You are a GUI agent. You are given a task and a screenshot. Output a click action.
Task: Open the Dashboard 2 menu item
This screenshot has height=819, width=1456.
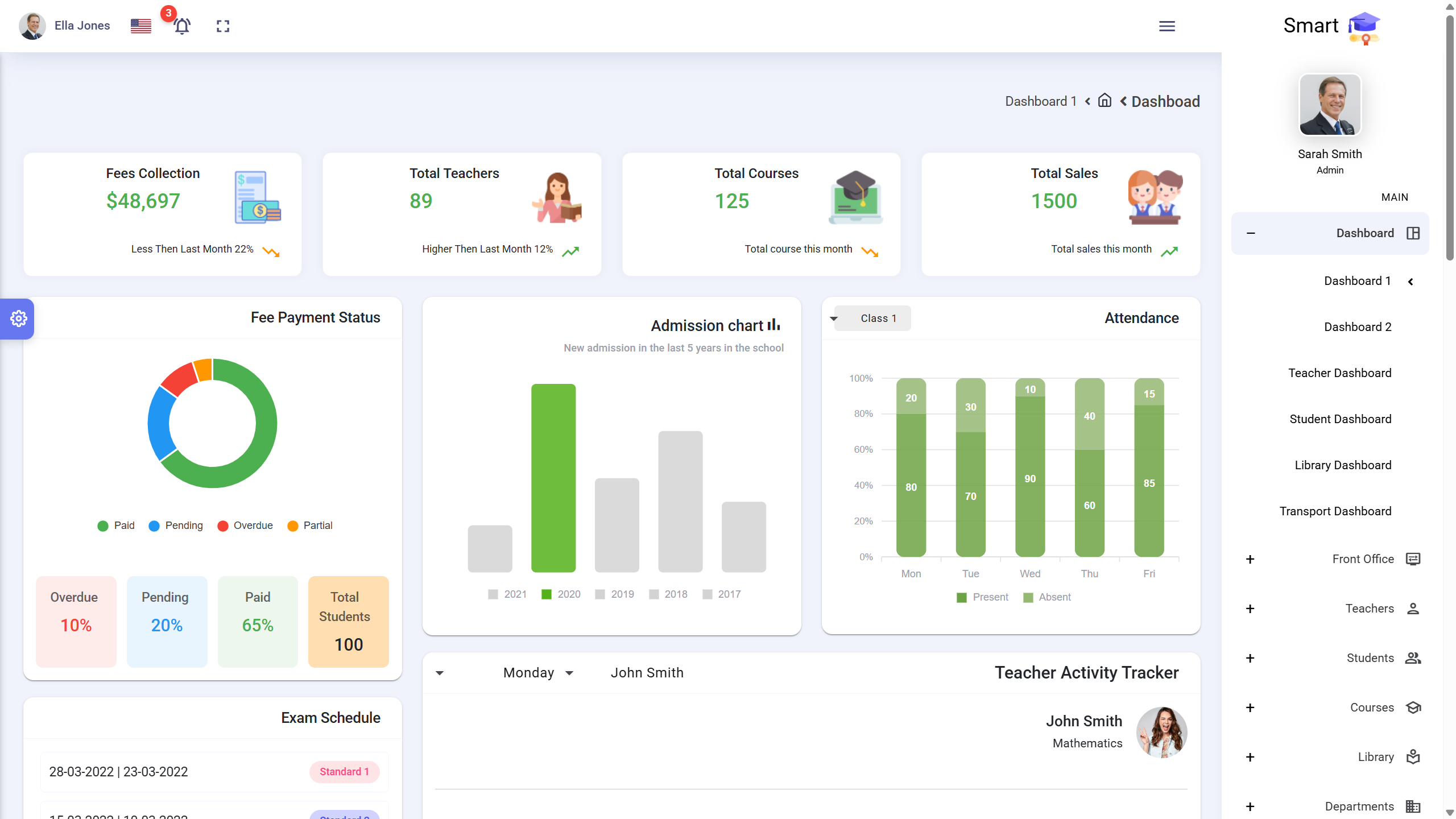pyautogui.click(x=1357, y=327)
